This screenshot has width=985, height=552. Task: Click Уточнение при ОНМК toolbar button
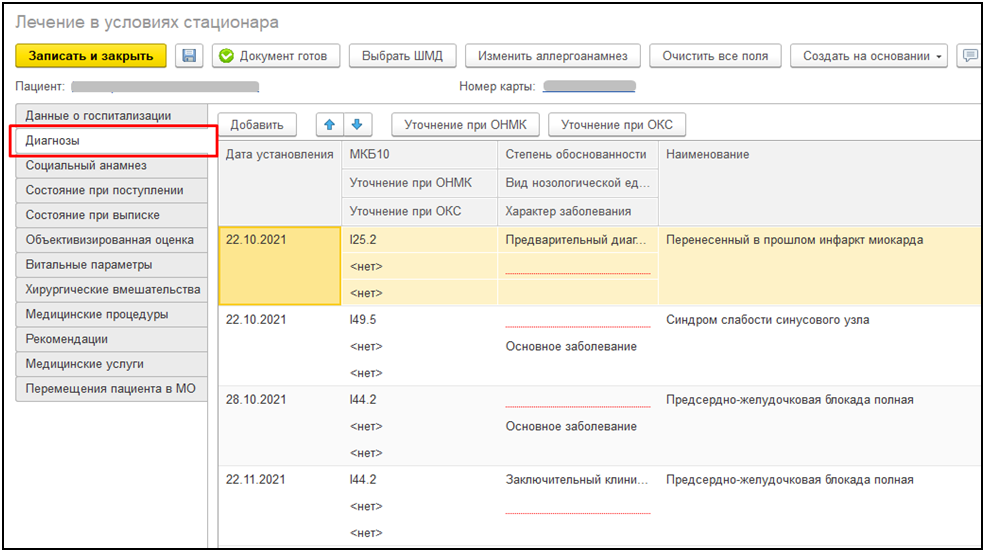465,125
